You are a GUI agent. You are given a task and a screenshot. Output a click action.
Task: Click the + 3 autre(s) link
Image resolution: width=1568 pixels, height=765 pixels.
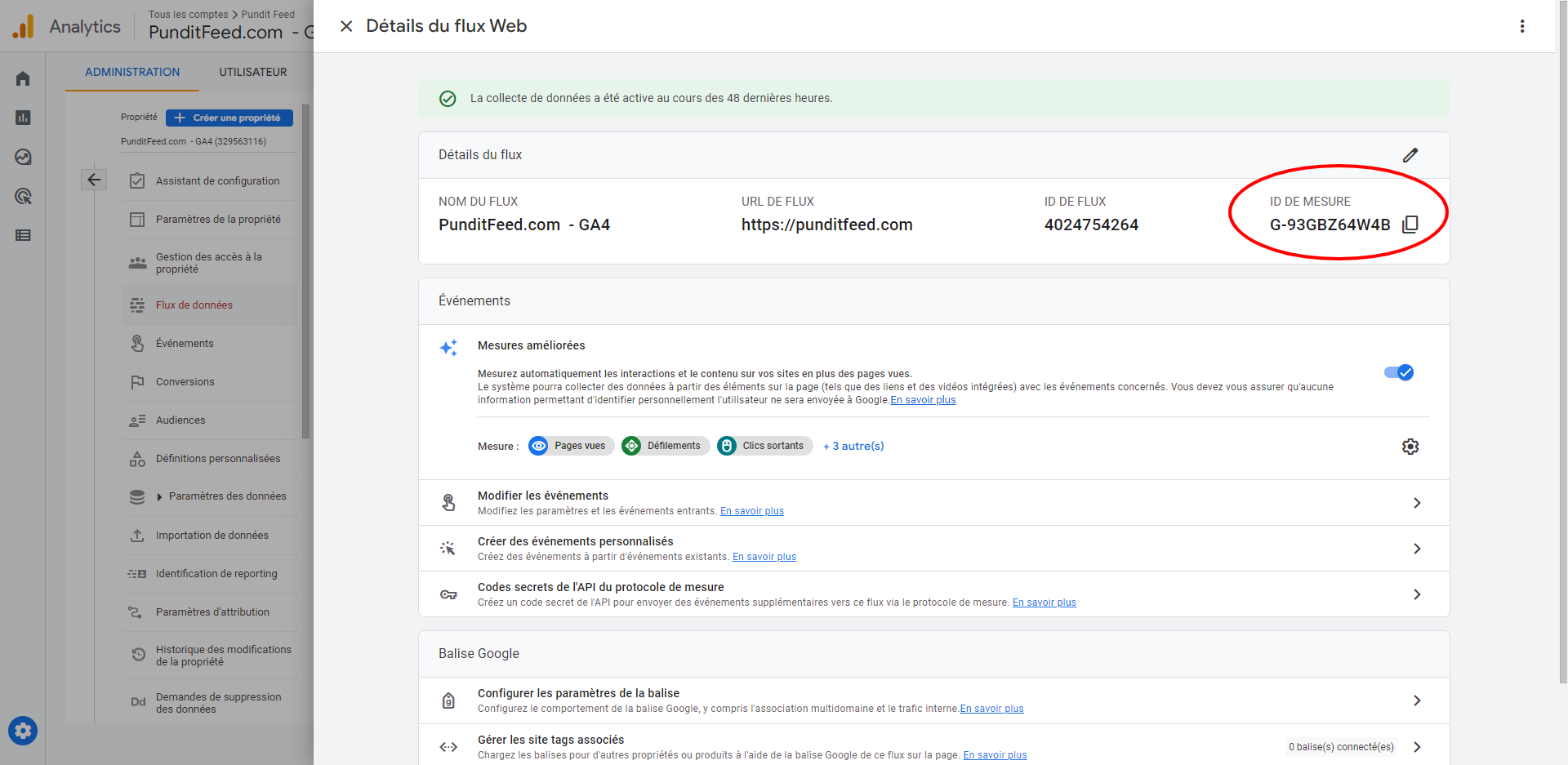[x=853, y=446]
